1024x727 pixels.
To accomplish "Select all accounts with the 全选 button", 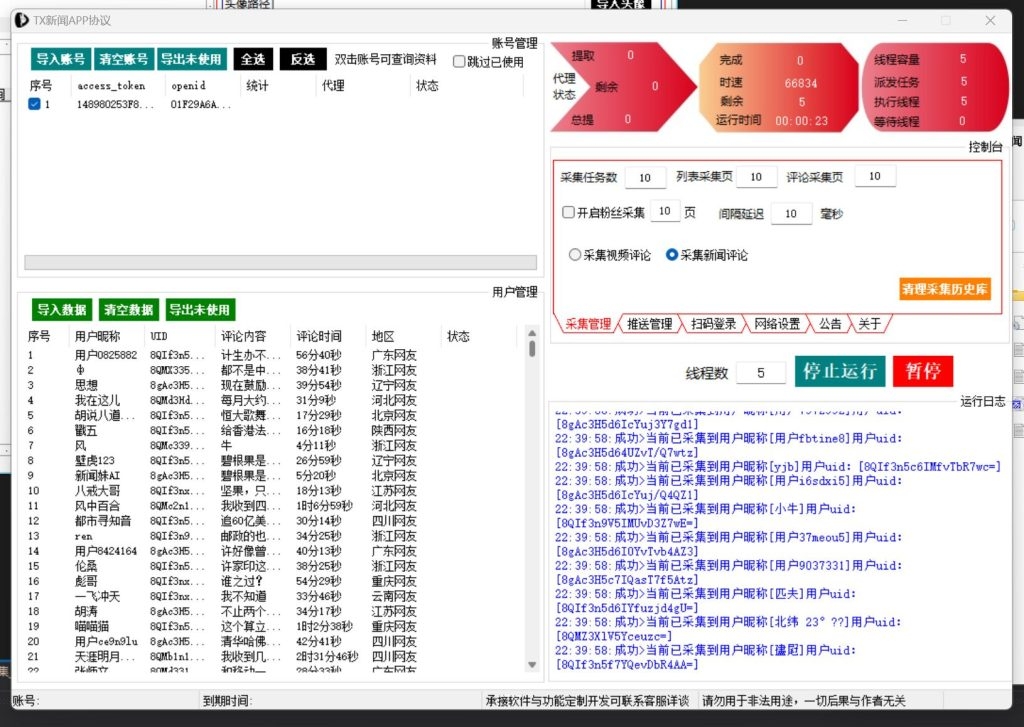I will click(x=253, y=58).
